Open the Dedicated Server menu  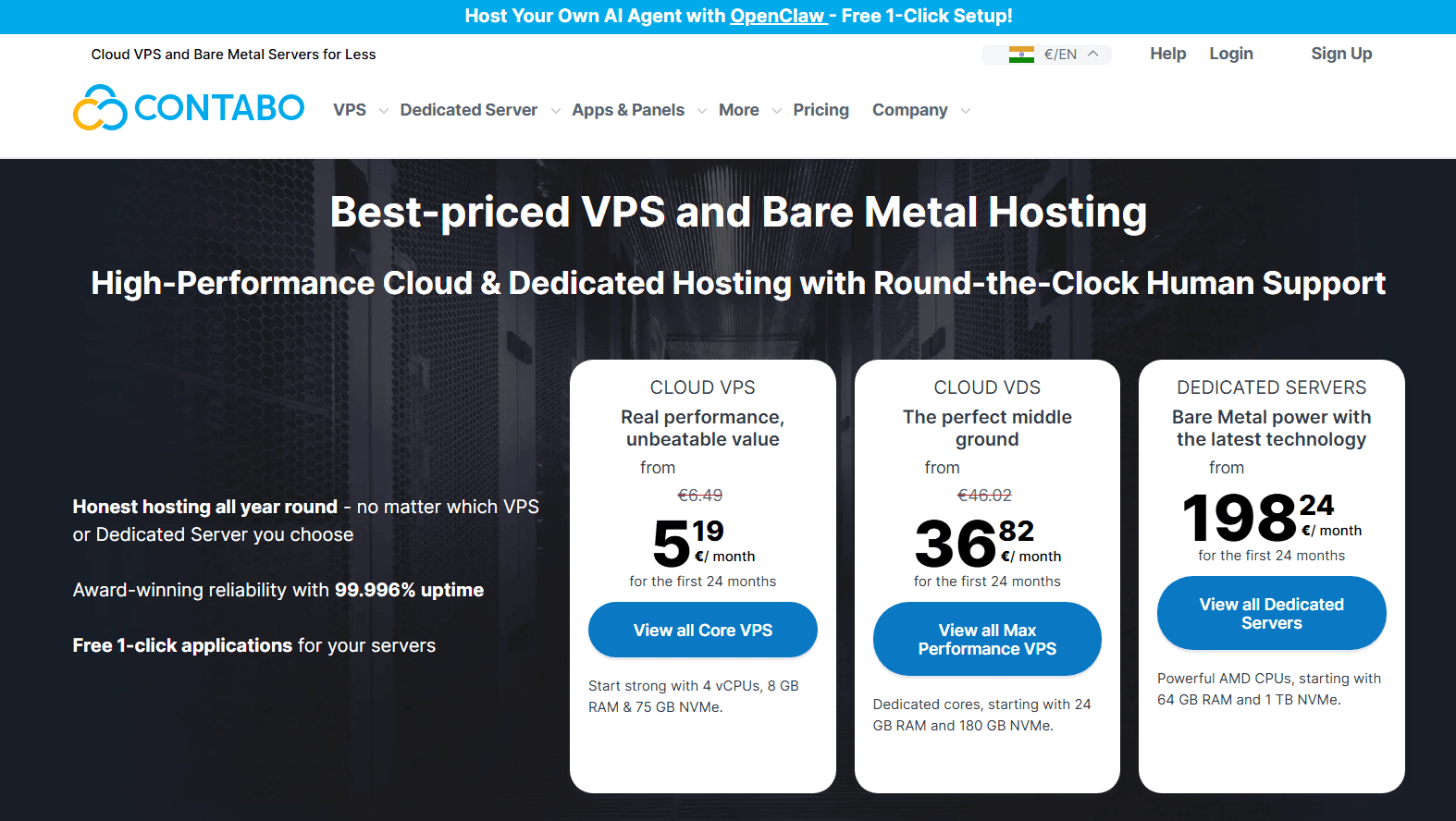468,110
